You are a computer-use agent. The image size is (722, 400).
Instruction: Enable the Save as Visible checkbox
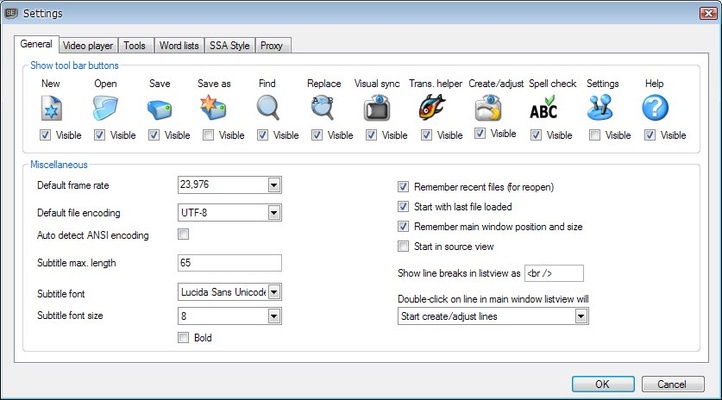point(208,135)
